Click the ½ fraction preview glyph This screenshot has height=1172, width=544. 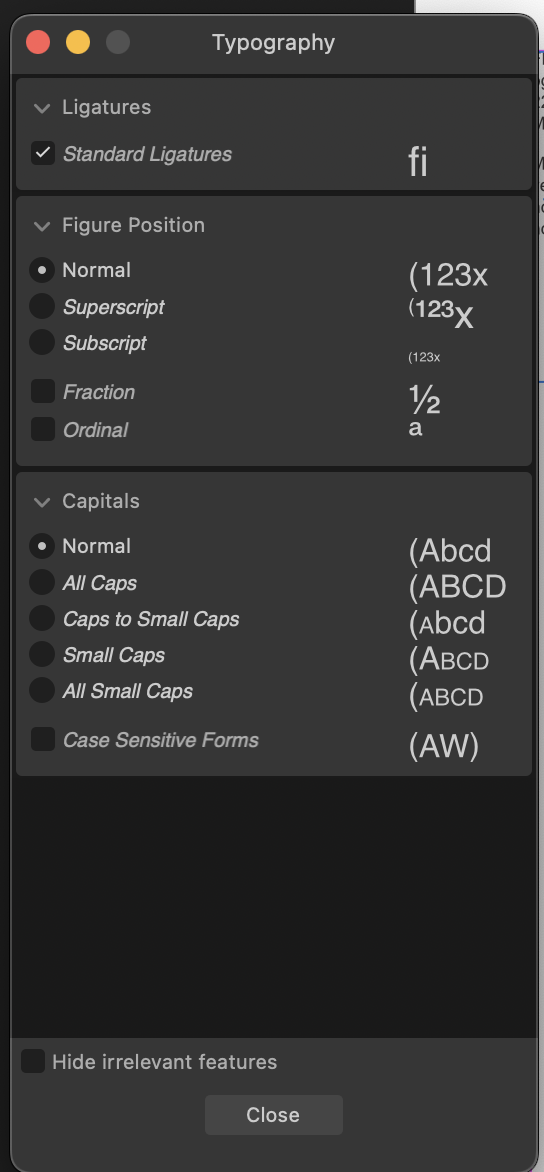[x=424, y=401]
